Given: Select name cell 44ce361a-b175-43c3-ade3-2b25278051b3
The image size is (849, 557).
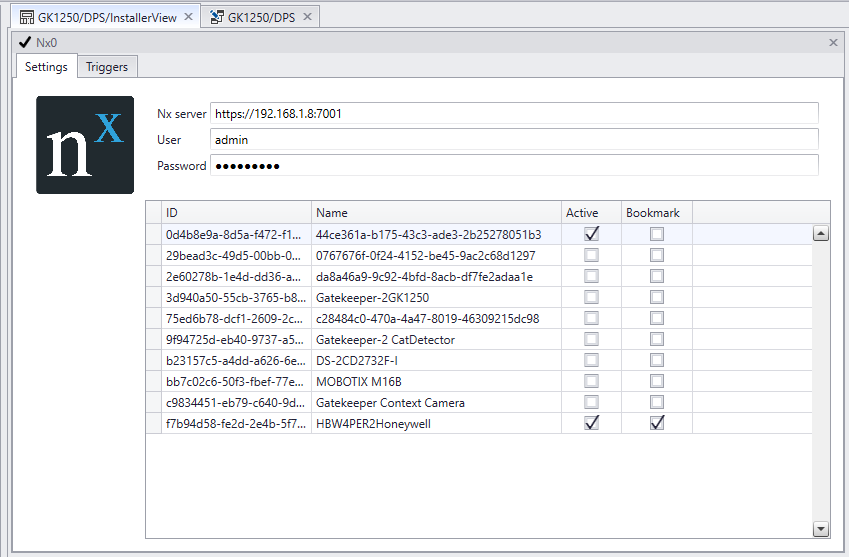Looking at the screenshot, I should [x=436, y=234].
